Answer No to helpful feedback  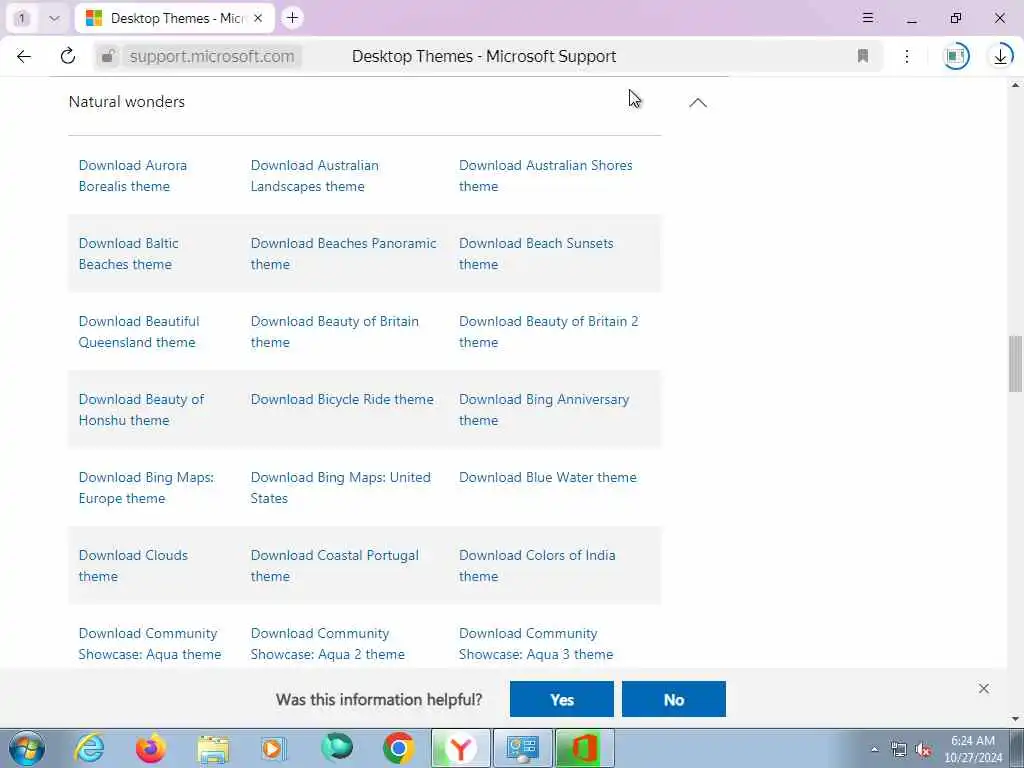[x=674, y=699]
